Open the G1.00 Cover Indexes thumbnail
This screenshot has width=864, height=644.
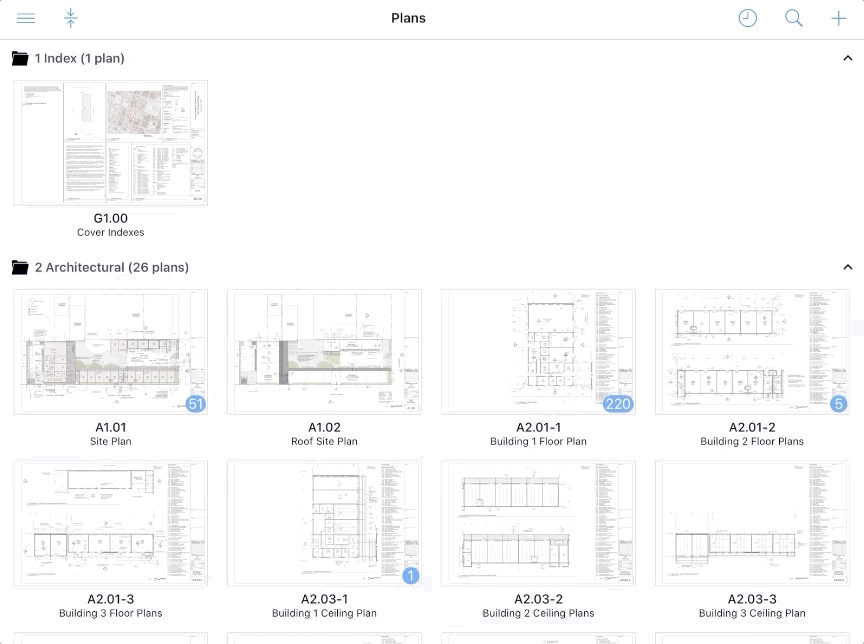click(x=111, y=142)
